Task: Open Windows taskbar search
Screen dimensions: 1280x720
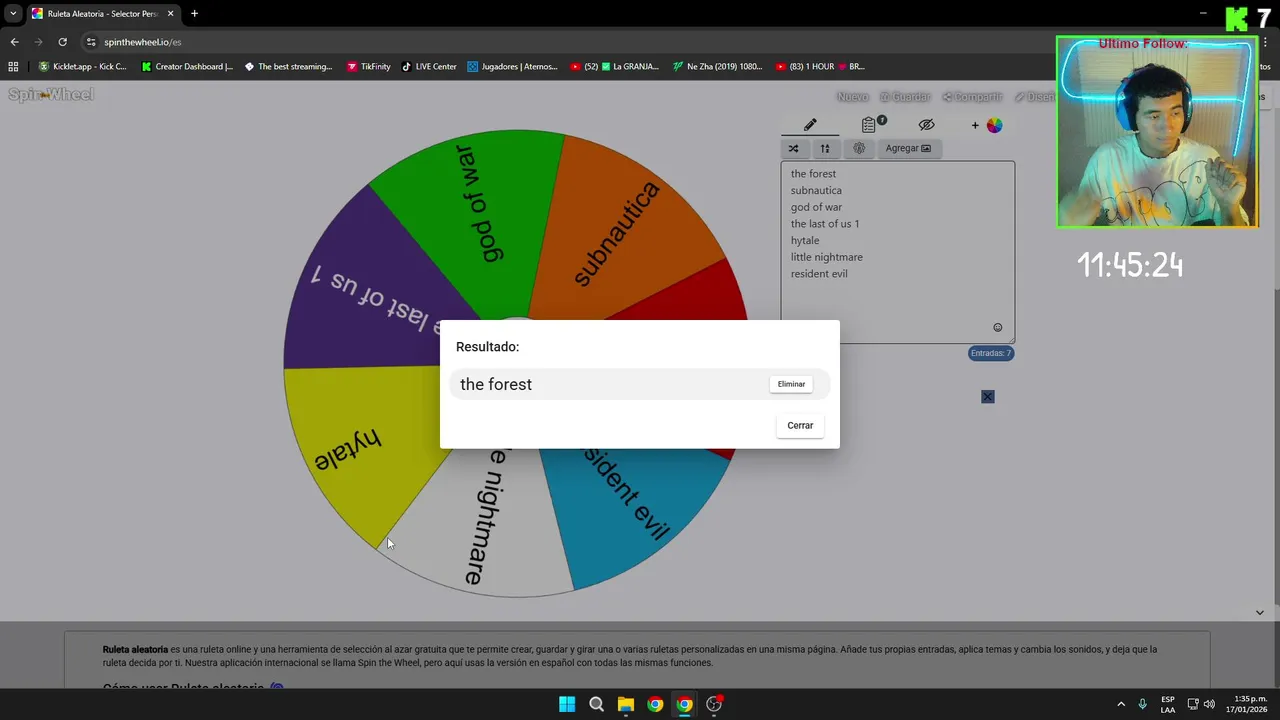Action: click(597, 704)
